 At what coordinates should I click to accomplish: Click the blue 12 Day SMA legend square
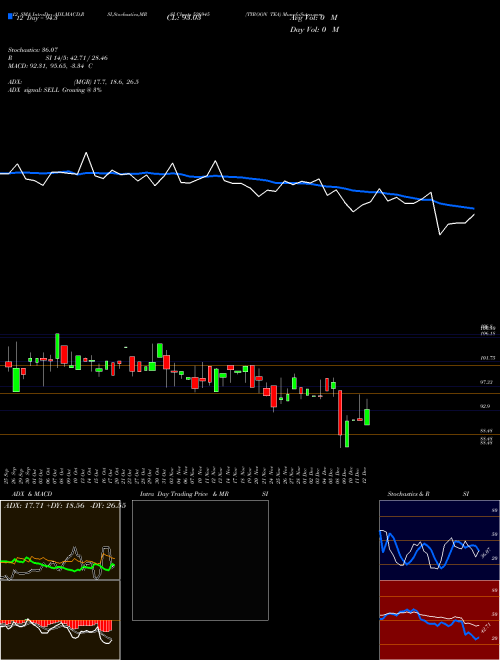point(10,16)
